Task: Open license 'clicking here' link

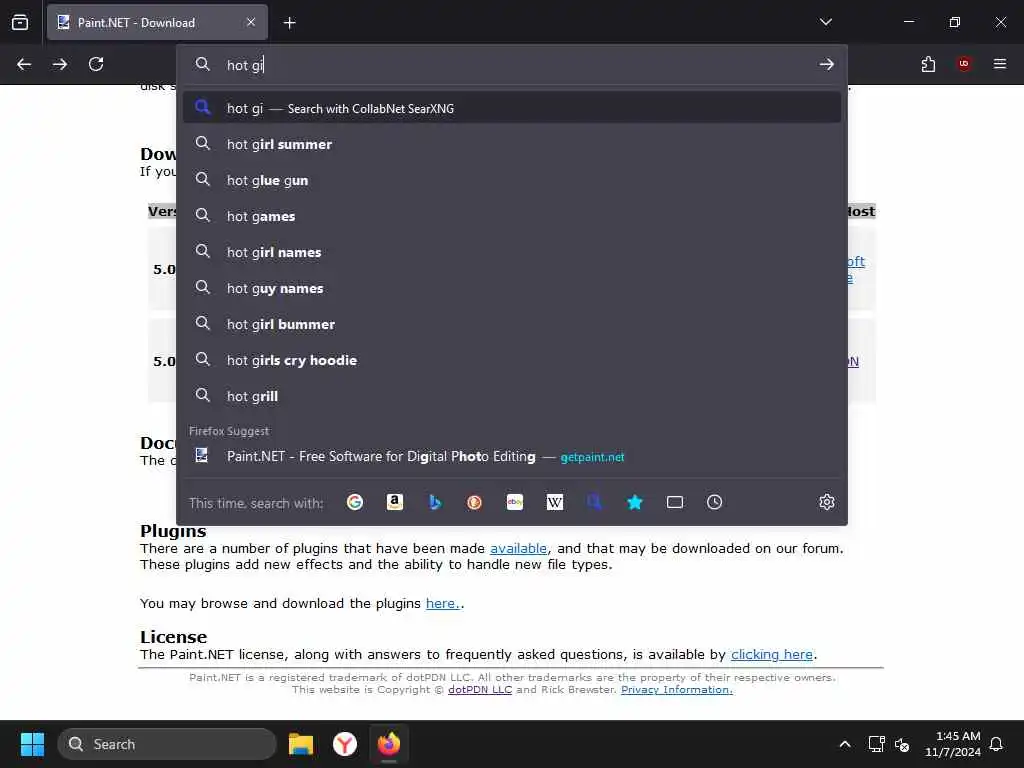Action: [x=772, y=654]
